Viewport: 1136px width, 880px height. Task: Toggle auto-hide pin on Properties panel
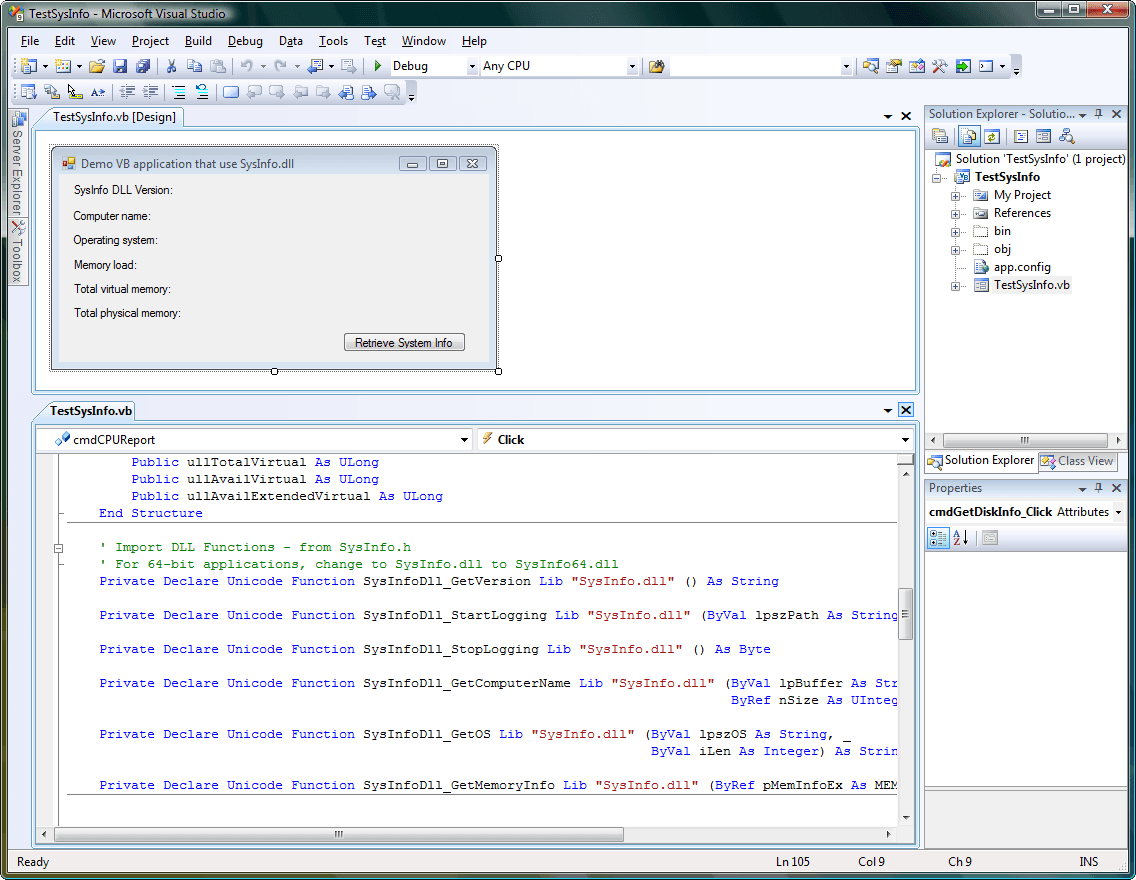coord(1098,488)
